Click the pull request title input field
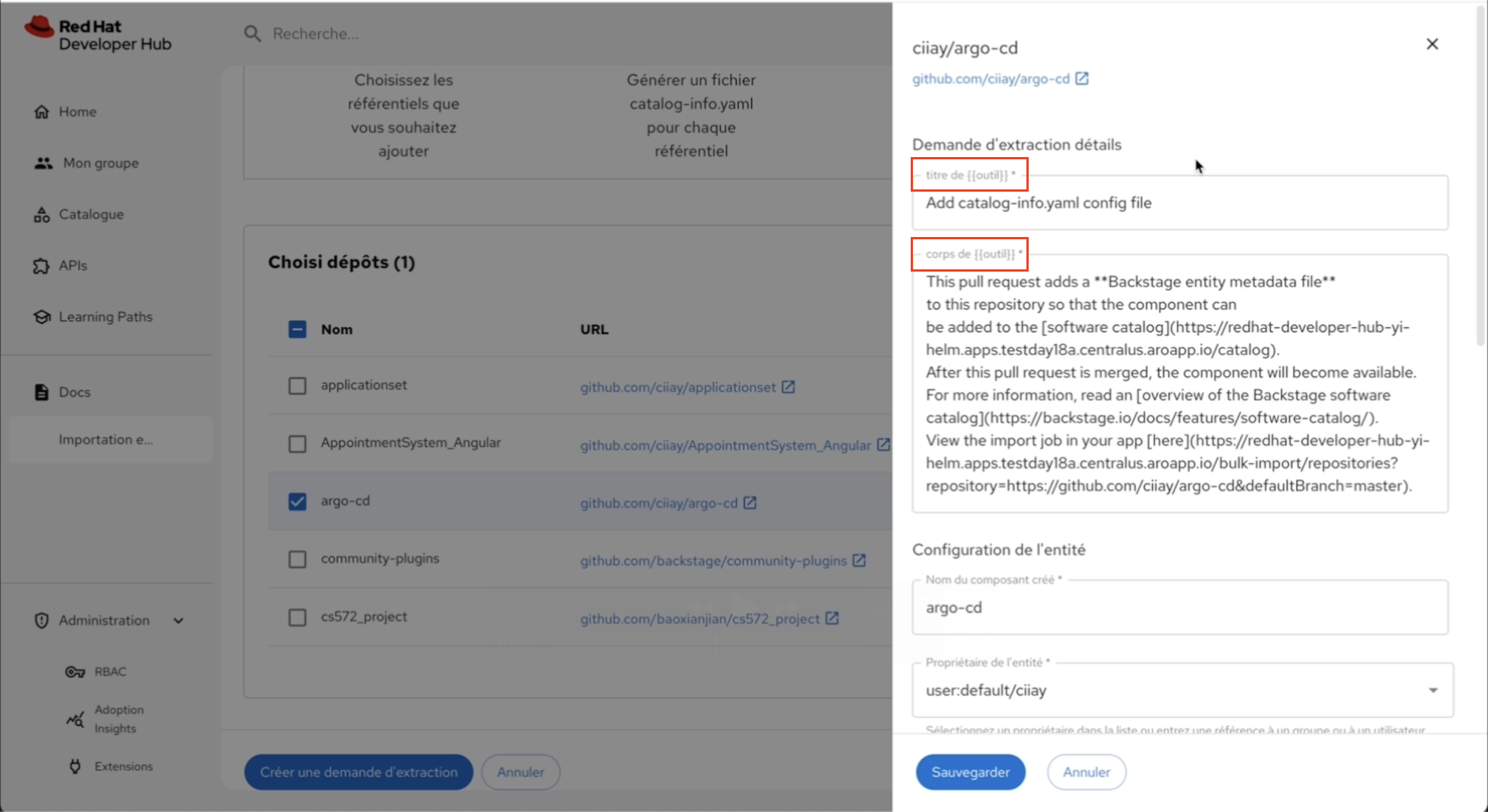1488x812 pixels. [x=1178, y=204]
